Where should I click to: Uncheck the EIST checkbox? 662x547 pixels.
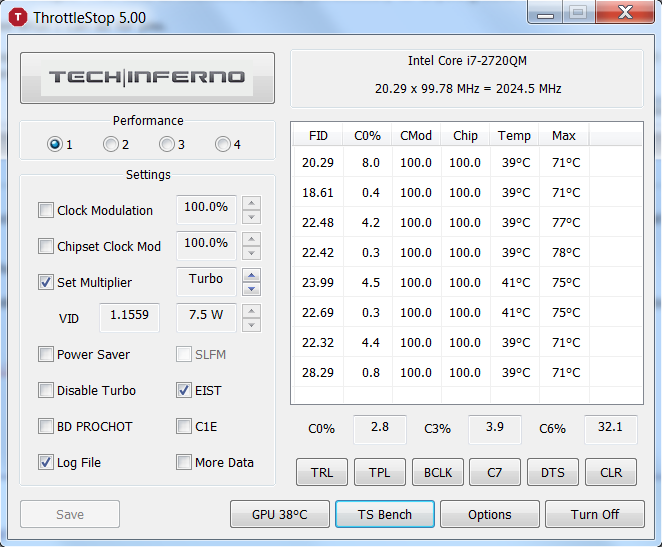click(184, 390)
